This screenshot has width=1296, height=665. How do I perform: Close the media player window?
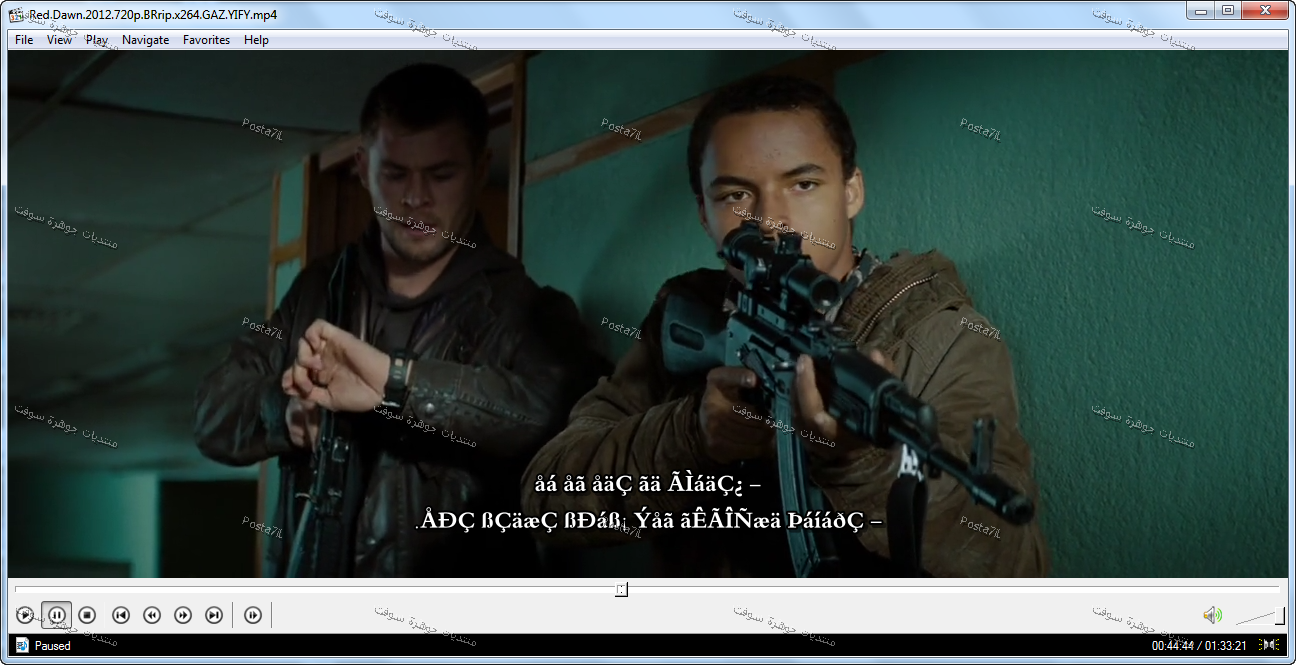click(x=1264, y=10)
